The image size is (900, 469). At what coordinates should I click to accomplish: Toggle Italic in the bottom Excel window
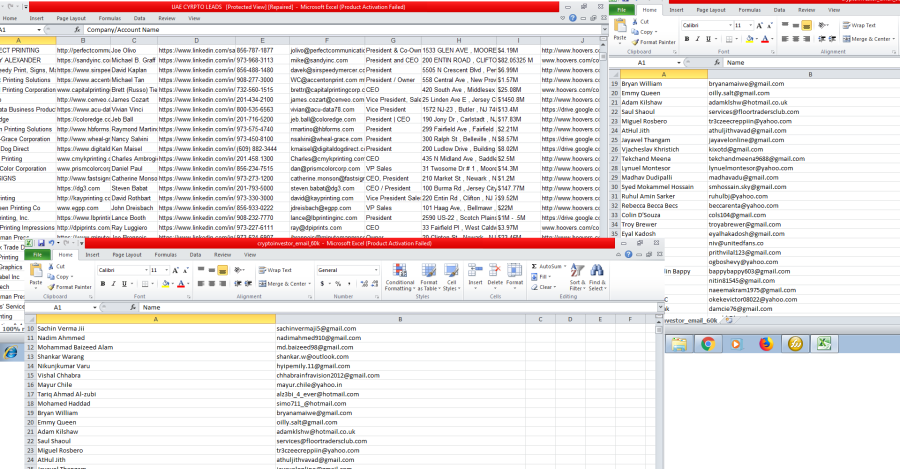click(x=114, y=284)
